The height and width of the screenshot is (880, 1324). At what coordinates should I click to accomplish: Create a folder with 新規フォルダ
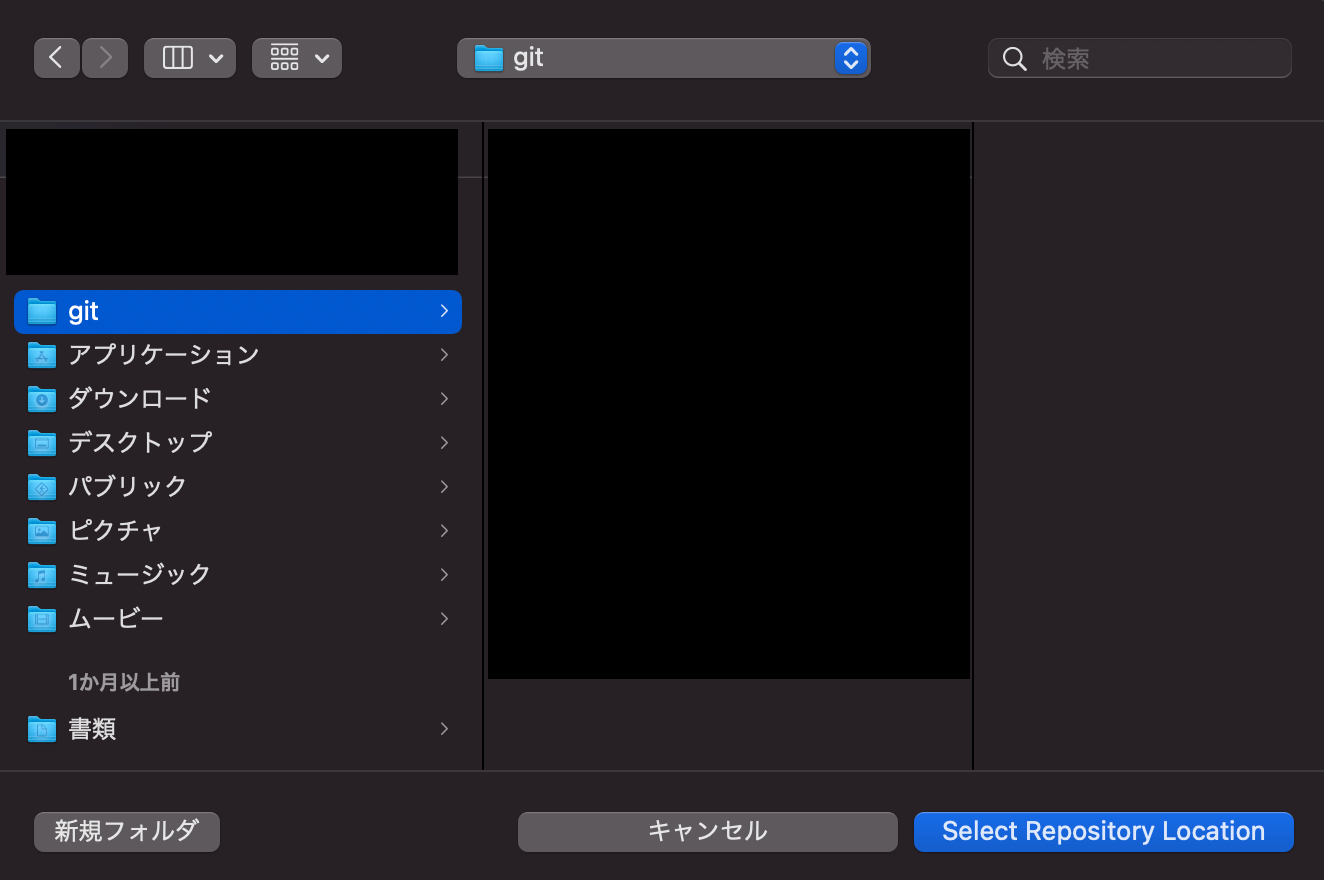point(126,831)
